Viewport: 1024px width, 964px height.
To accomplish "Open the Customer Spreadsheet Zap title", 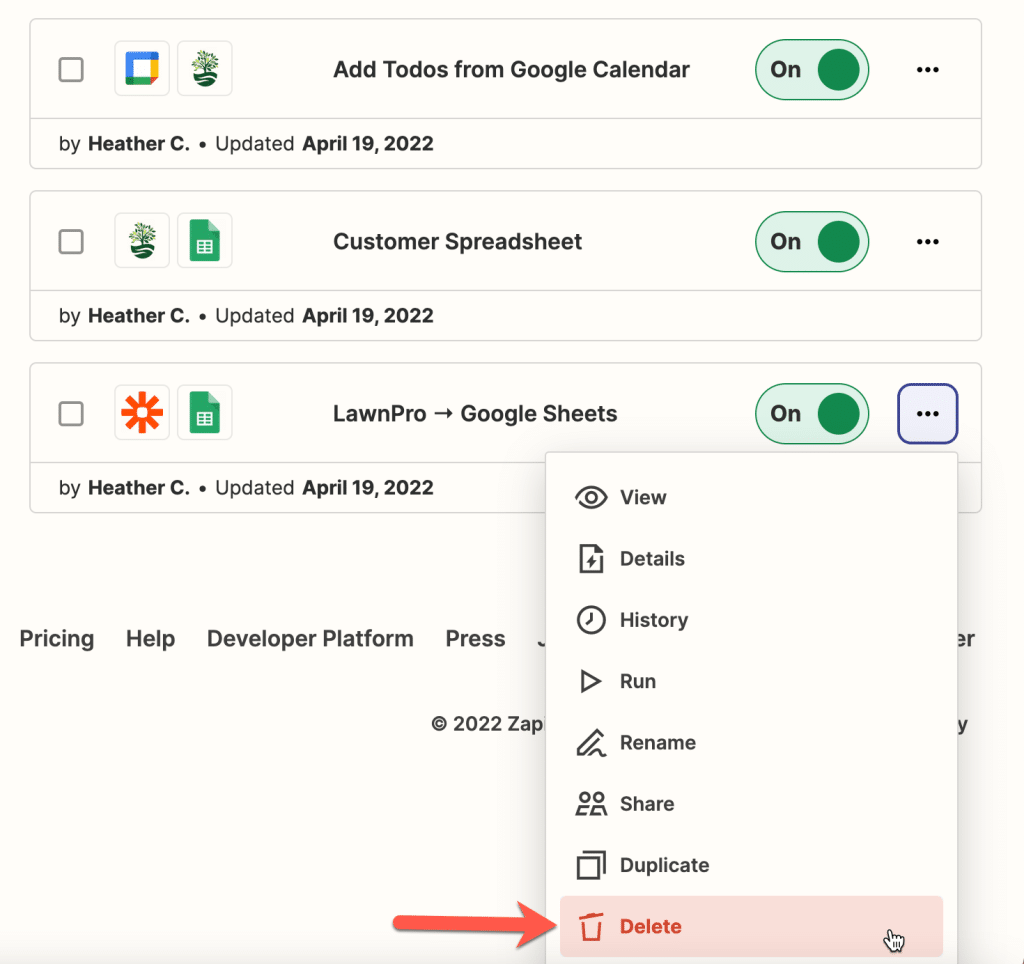I will coord(457,242).
